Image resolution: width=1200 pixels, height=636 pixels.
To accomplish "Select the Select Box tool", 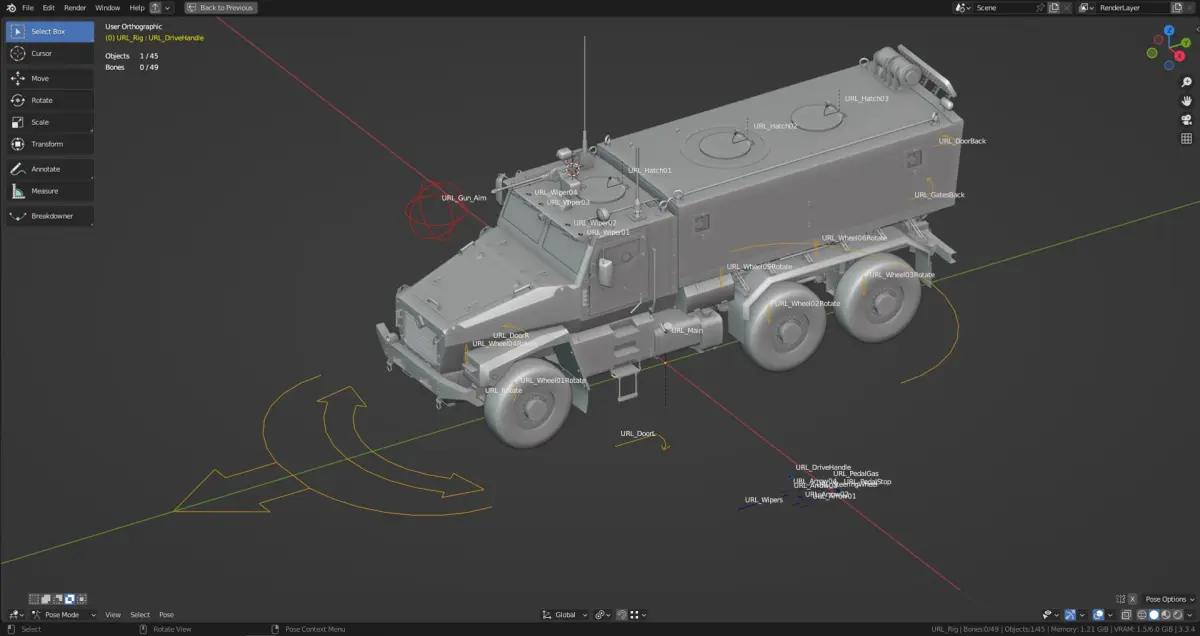I will (x=50, y=31).
